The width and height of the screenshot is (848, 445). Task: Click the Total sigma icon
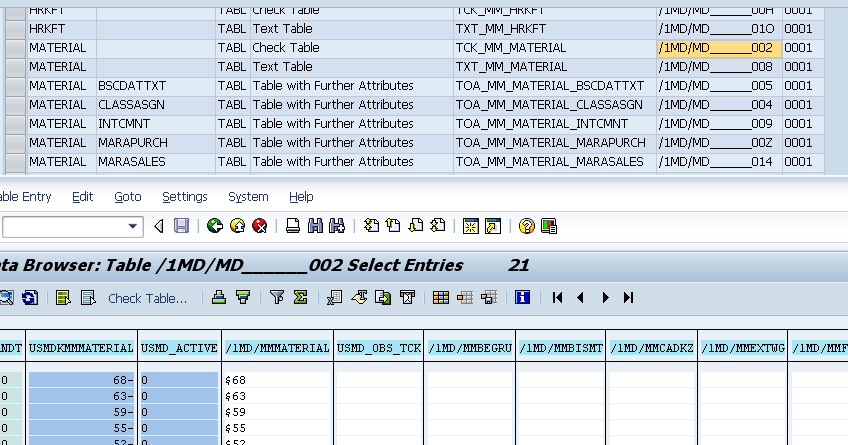pos(301,297)
